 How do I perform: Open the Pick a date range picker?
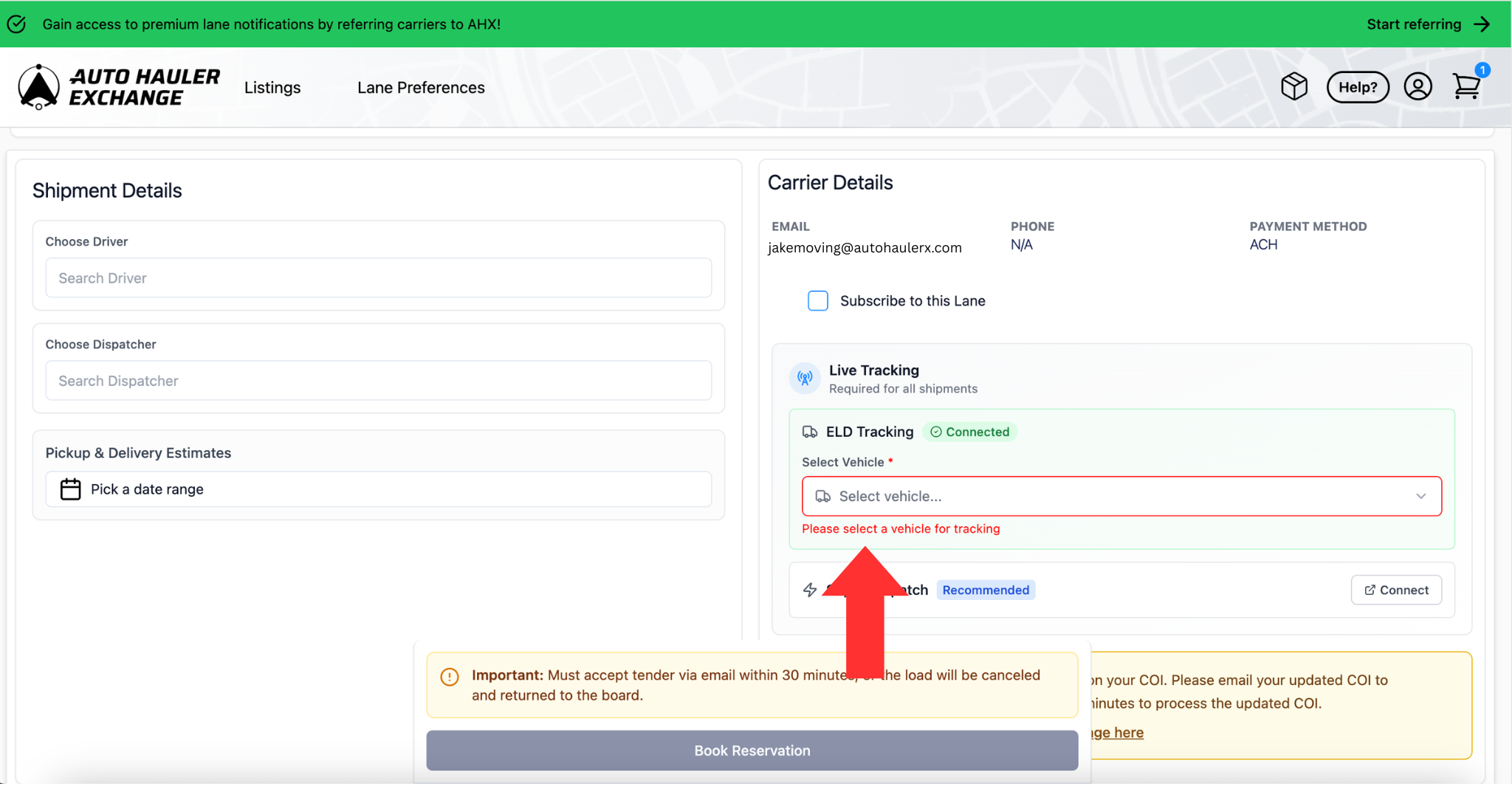[x=378, y=489]
